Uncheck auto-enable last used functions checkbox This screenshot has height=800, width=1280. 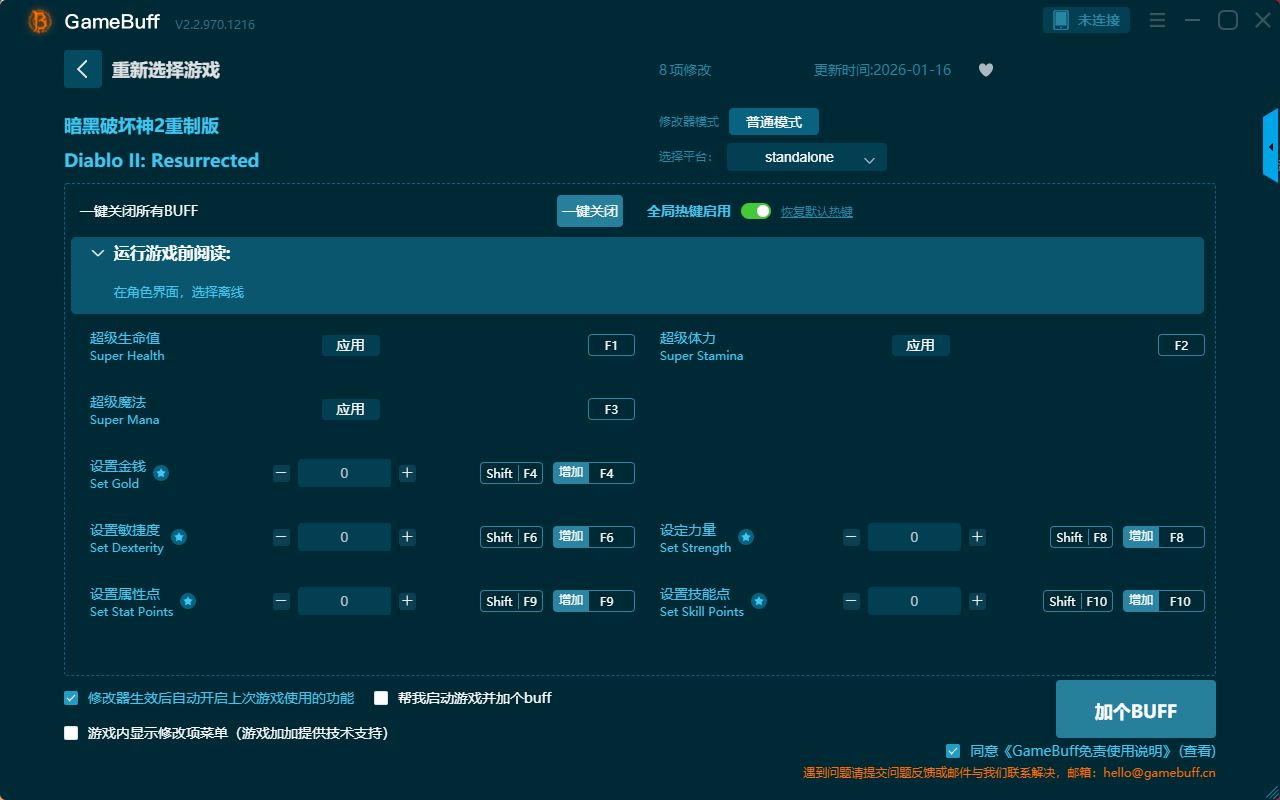[x=71, y=698]
